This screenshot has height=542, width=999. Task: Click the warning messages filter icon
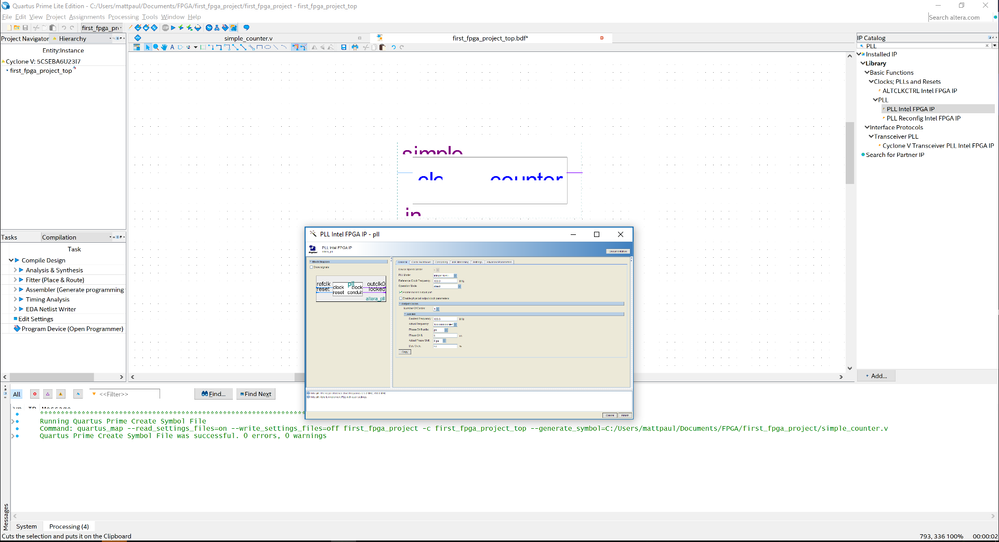coord(61,394)
